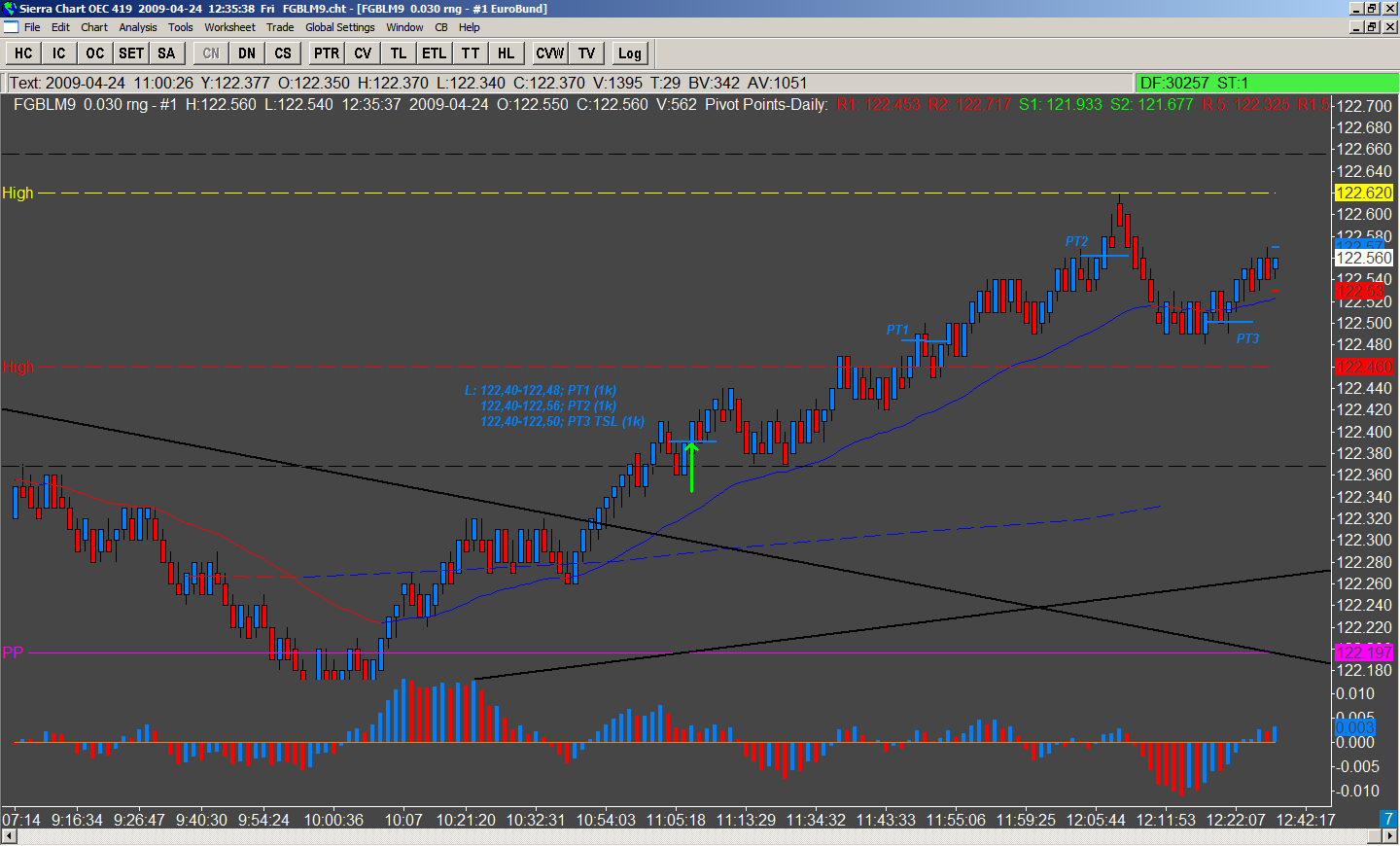Click the white 122.560 last price label
1400x846 pixels.
point(1364,258)
